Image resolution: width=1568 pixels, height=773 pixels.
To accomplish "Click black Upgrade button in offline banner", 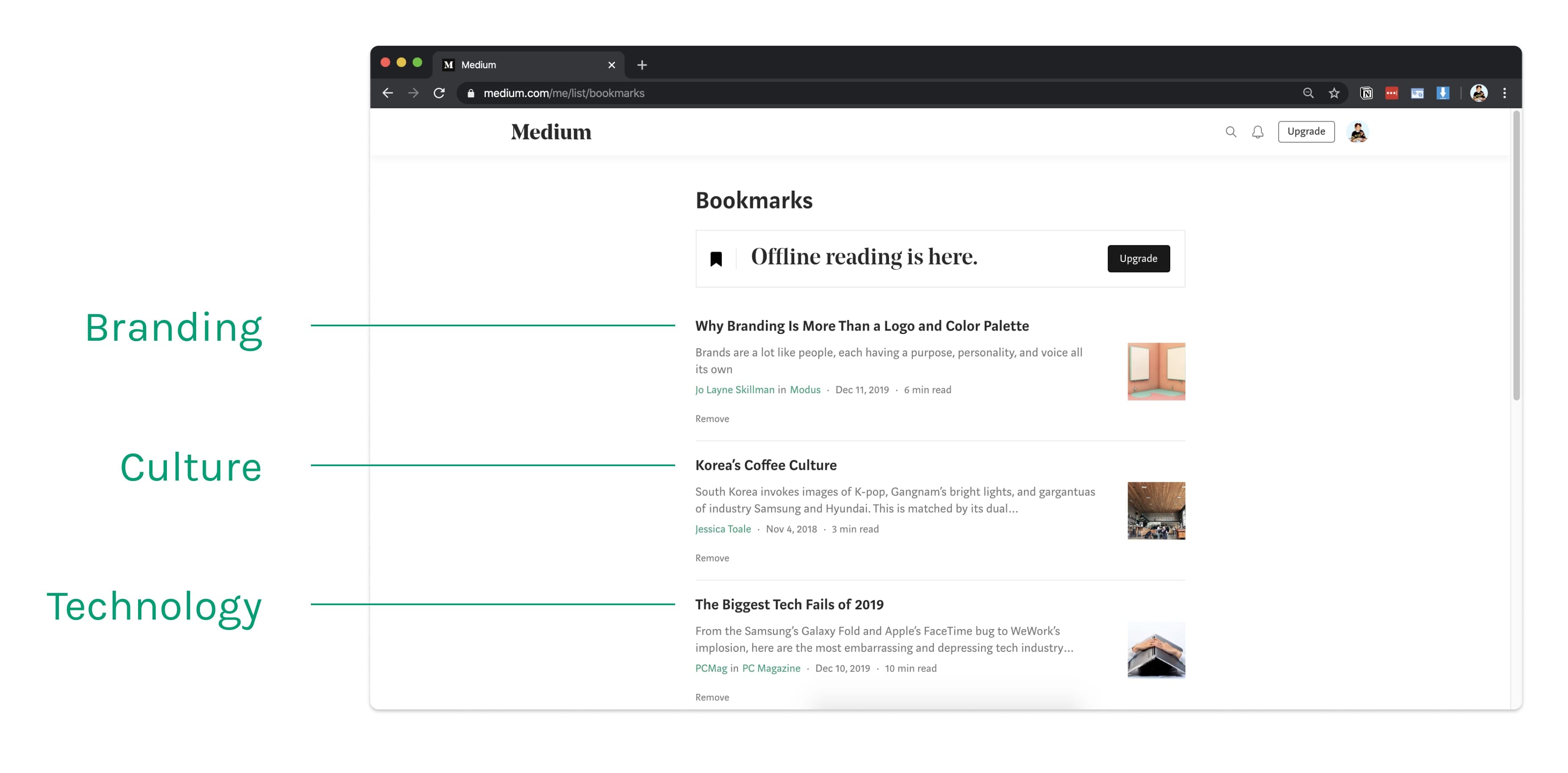I will pos(1138,258).
